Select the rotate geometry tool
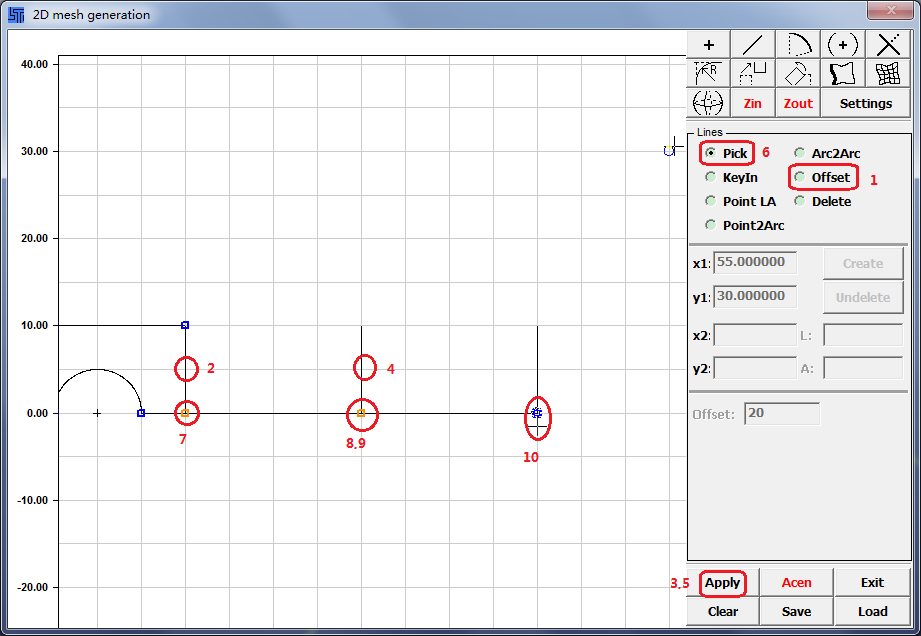This screenshot has width=921, height=636. pyautogui.click(x=798, y=73)
